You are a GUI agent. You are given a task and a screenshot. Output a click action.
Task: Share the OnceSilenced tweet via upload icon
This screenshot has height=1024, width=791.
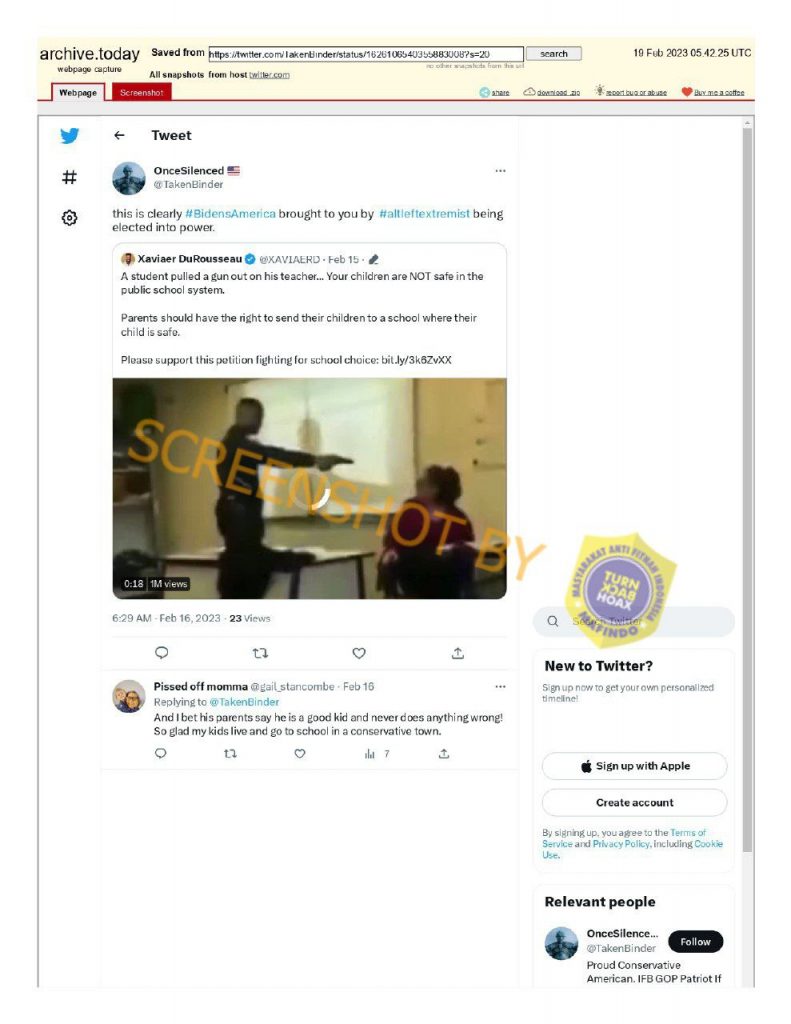pos(458,652)
